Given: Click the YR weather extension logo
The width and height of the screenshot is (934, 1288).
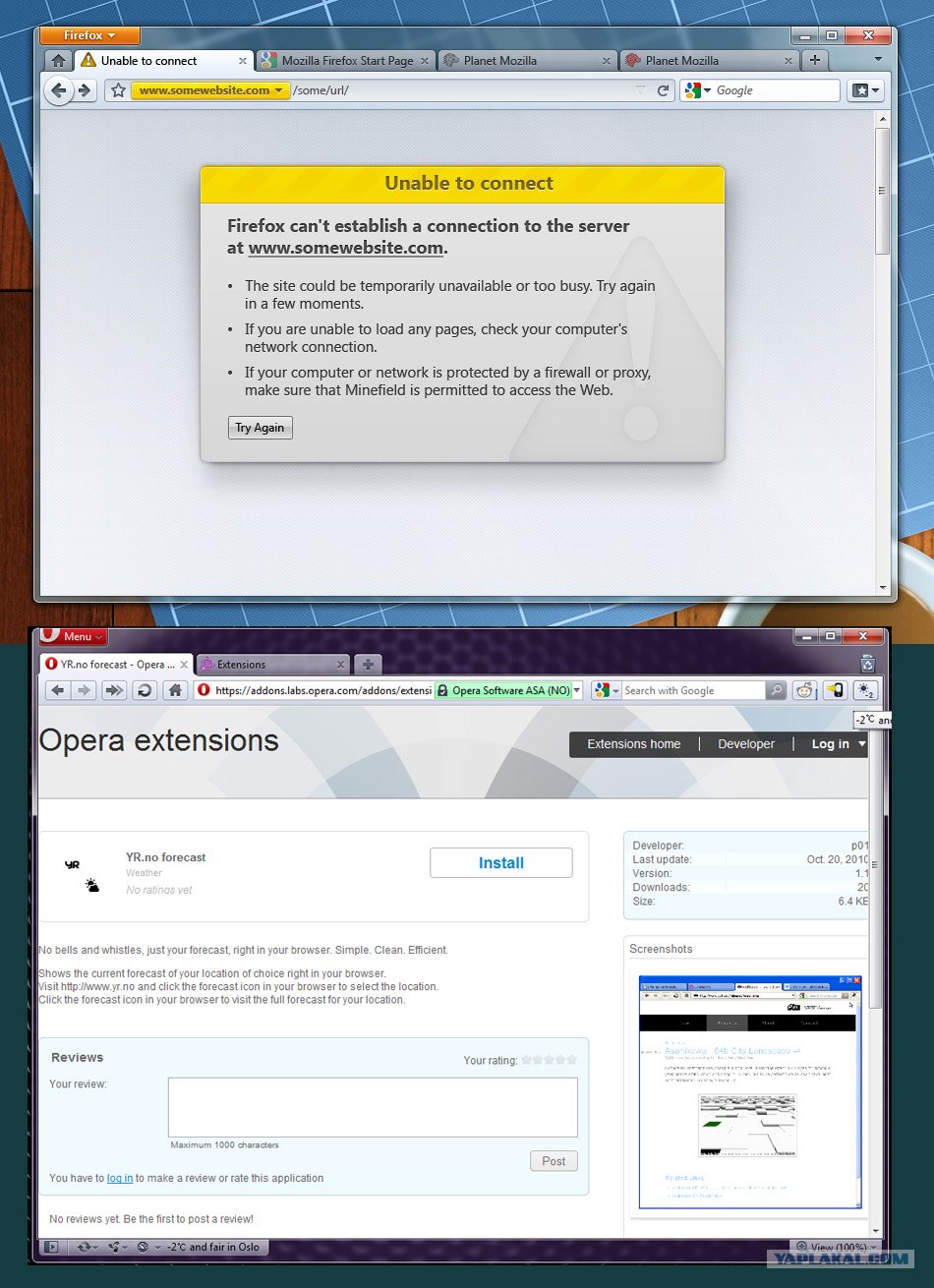Looking at the screenshot, I should (82, 874).
